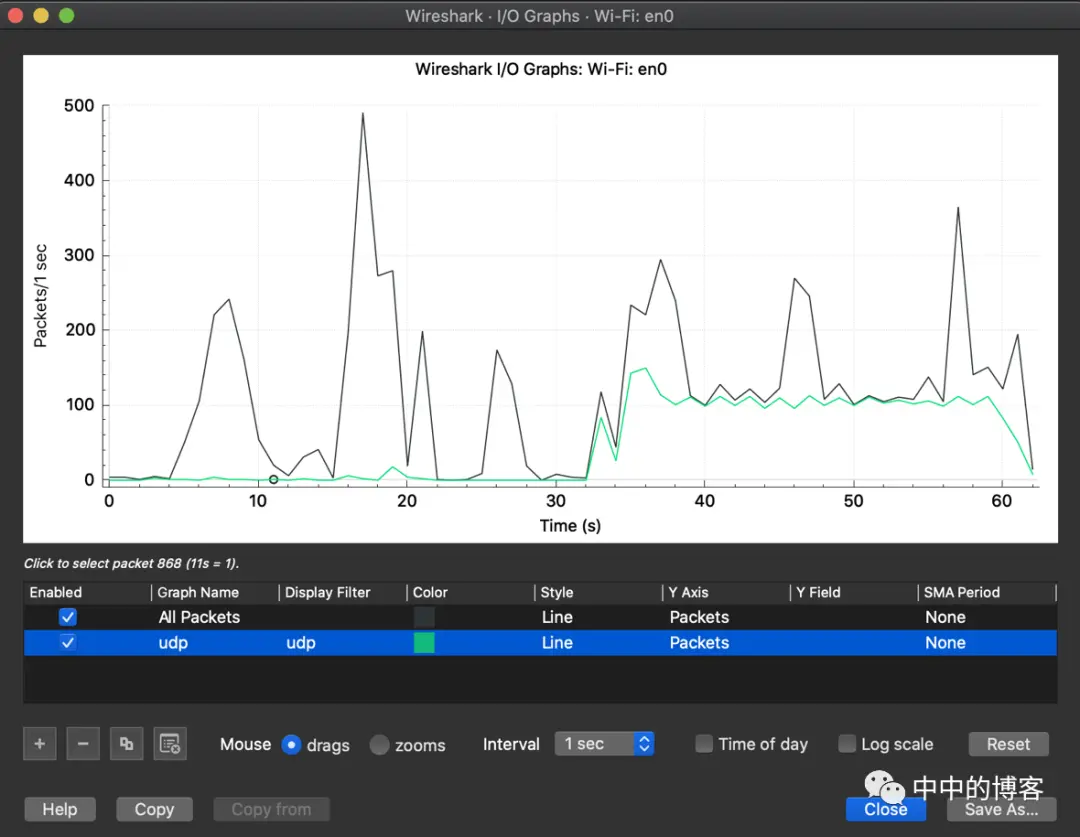Remove selected graph with minus button
The width and height of the screenshot is (1080, 837).
tap(83, 744)
